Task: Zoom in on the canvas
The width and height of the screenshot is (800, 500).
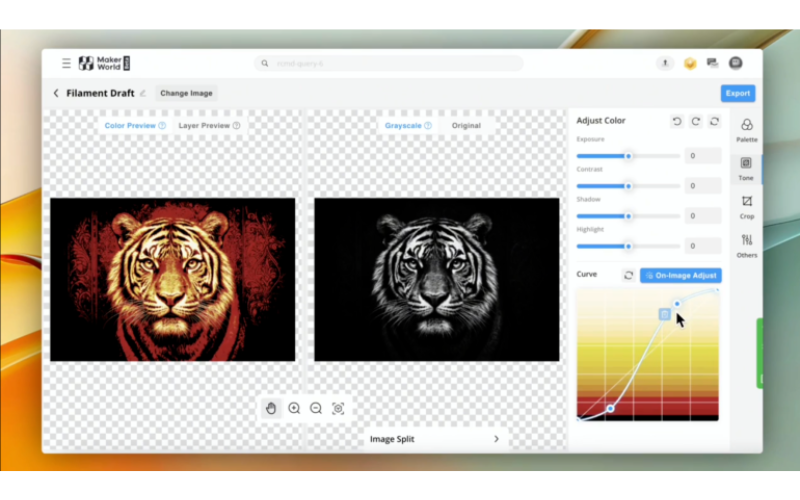Action: [x=294, y=408]
